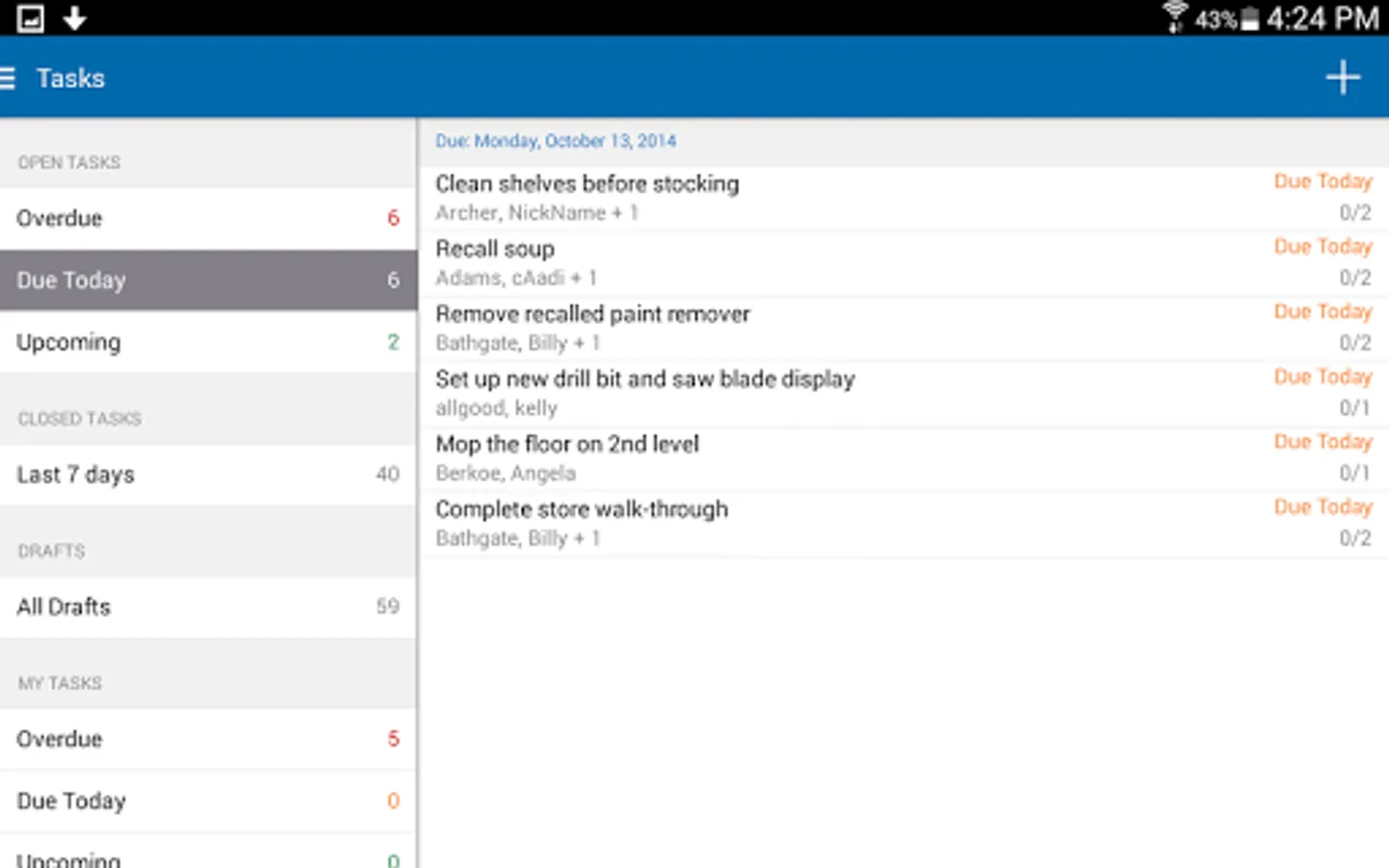Tap the Tasks title in the header
The image size is (1389, 868).
coord(70,78)
